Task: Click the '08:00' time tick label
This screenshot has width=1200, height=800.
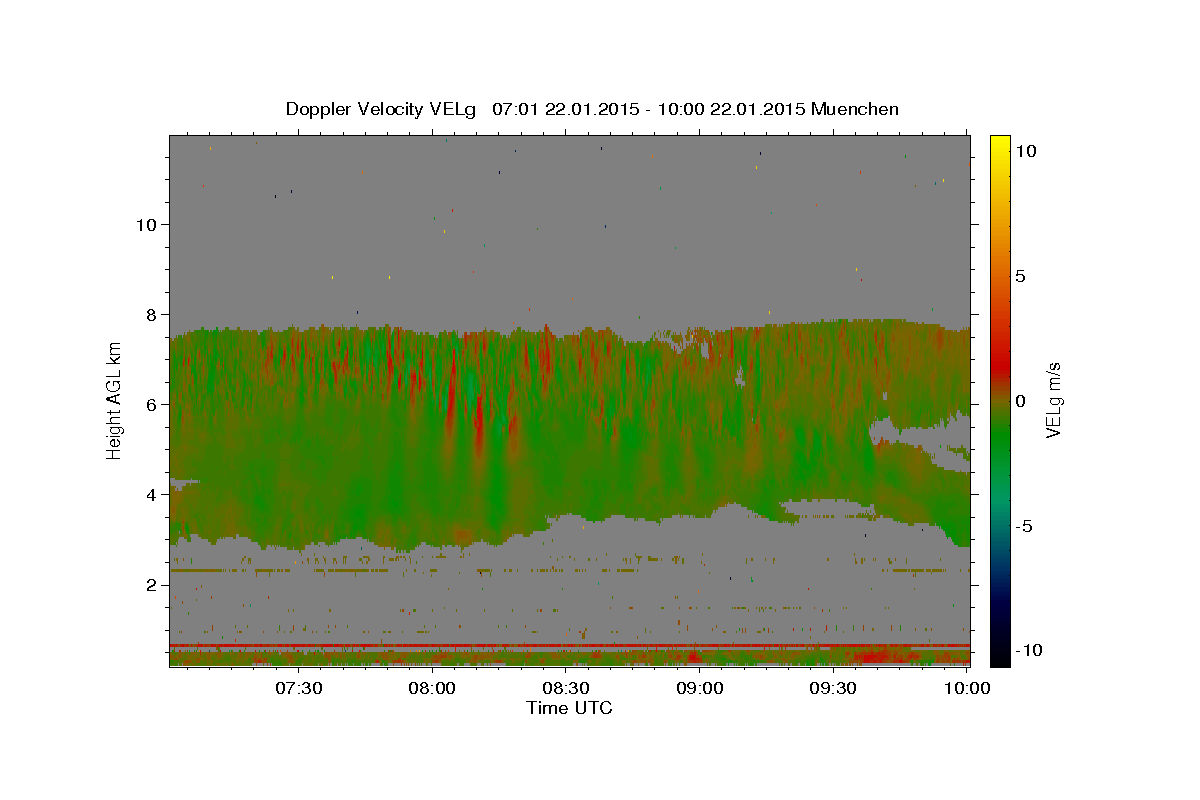Action: (x=433, y=689)
